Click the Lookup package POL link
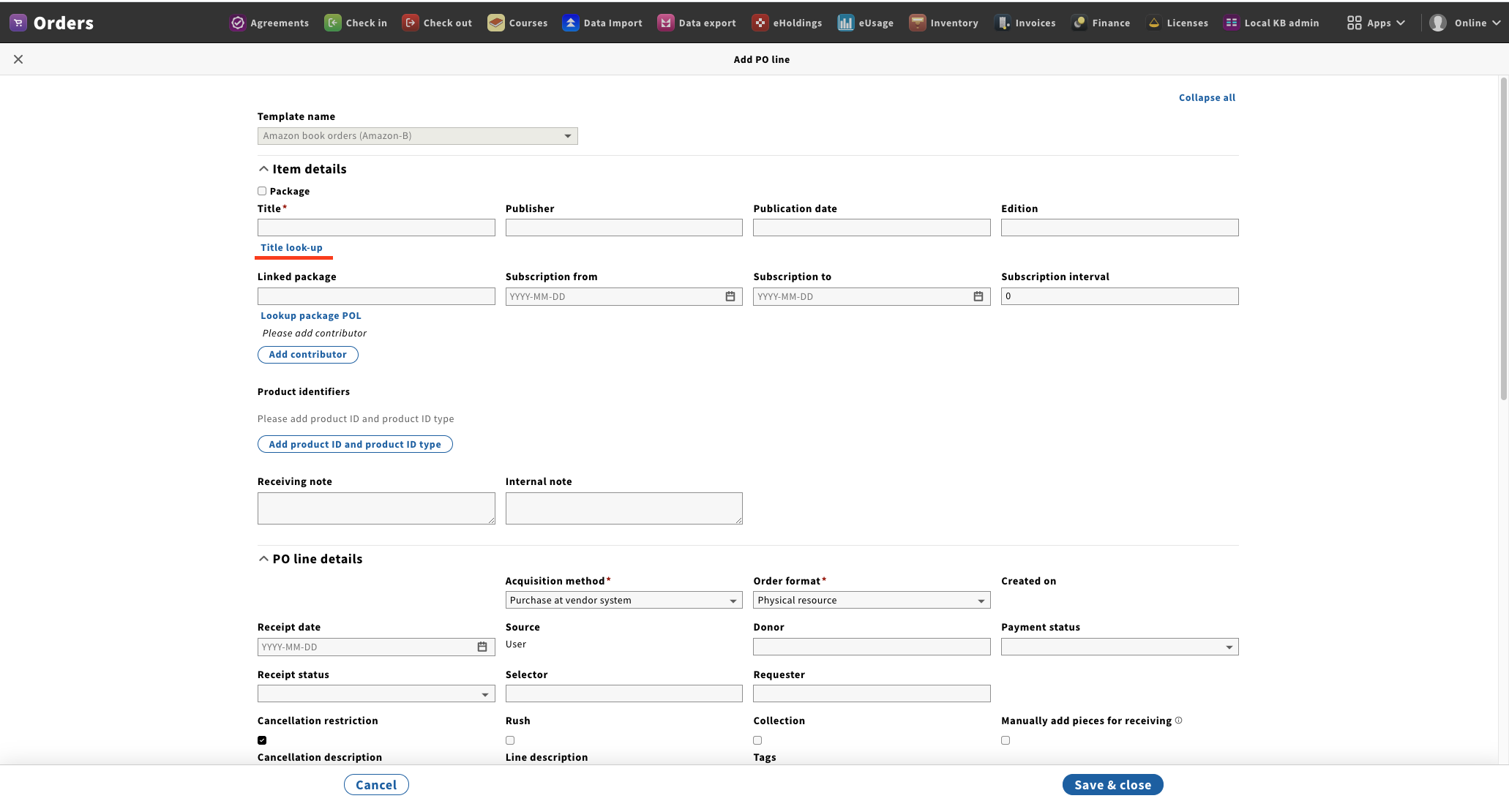This screenshot has width=1509, height=812. pos(311,315)
